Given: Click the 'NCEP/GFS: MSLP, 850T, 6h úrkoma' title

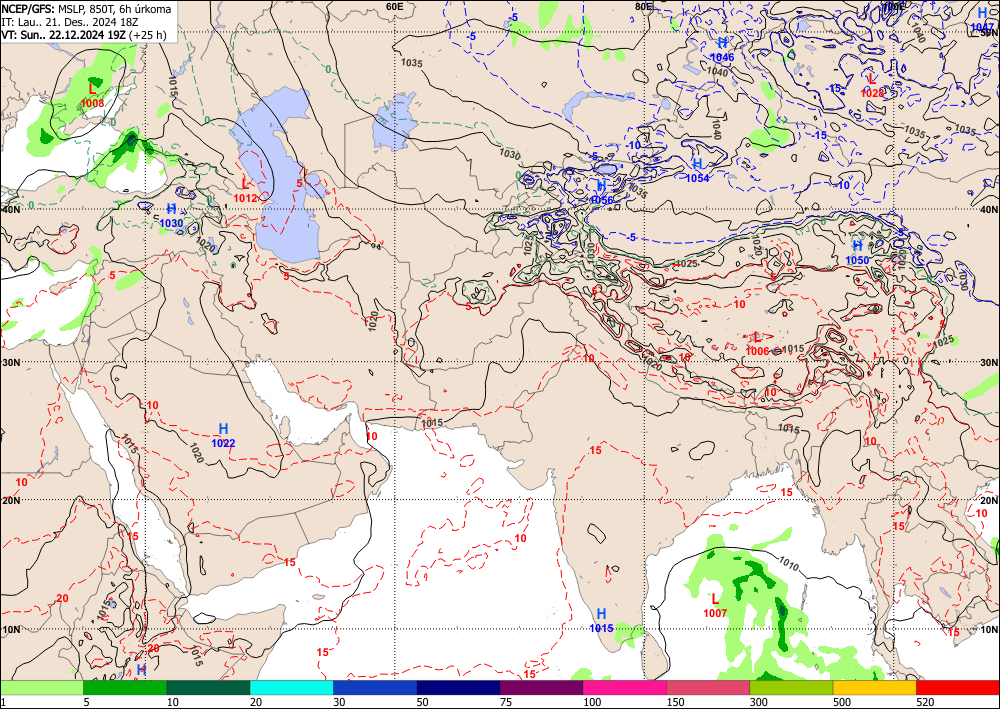Looking at the screenshot, I should click(86, 9).
